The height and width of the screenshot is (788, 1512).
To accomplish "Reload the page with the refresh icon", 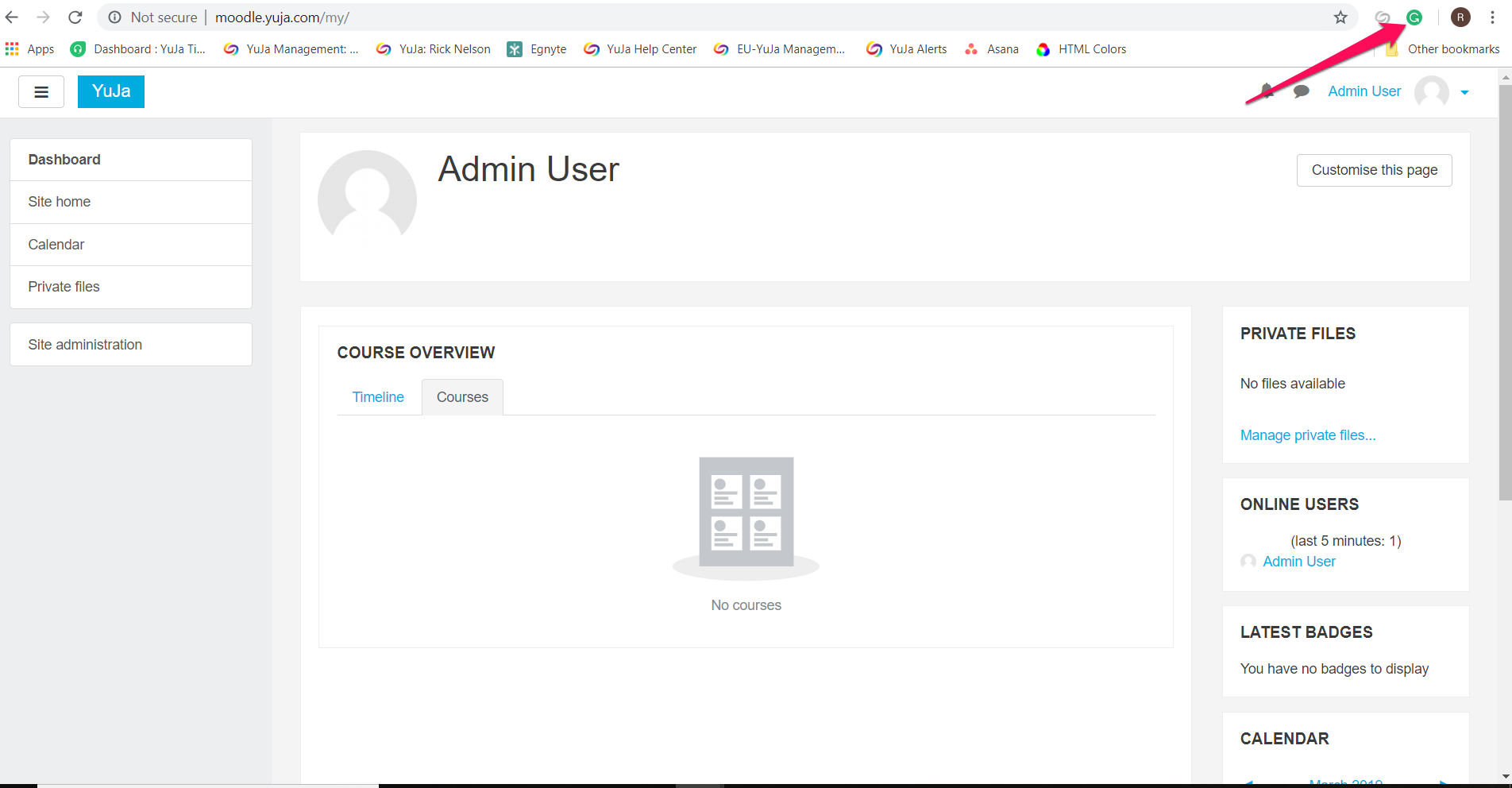I will tap(75, 17).
